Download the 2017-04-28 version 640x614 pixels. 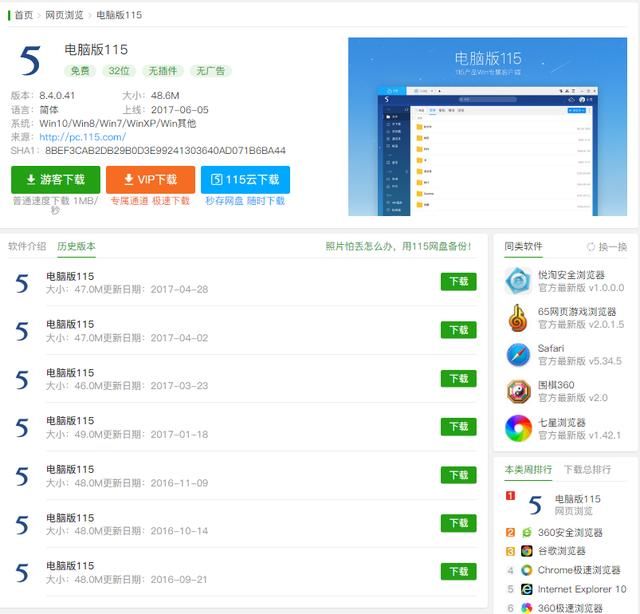458,282
